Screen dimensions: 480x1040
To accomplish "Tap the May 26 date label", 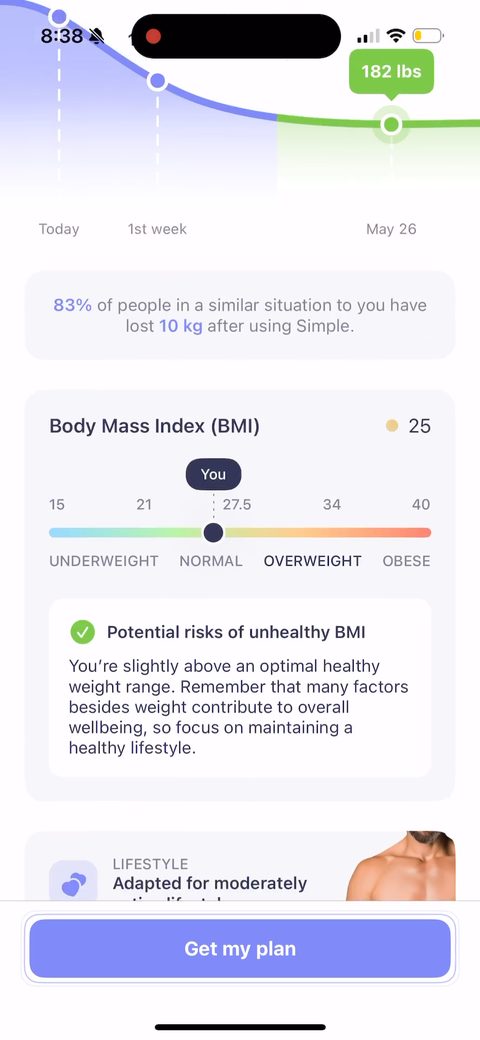I will click(391, 229).
